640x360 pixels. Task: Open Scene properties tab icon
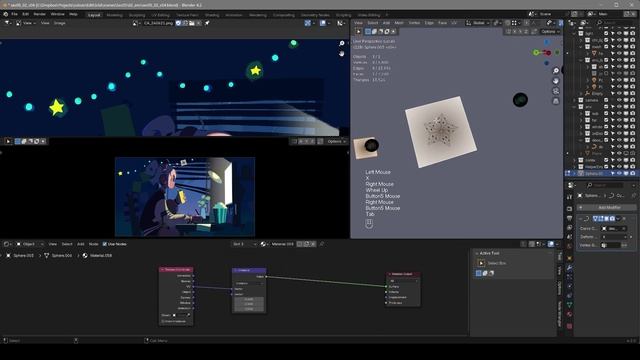click(569, 237)
